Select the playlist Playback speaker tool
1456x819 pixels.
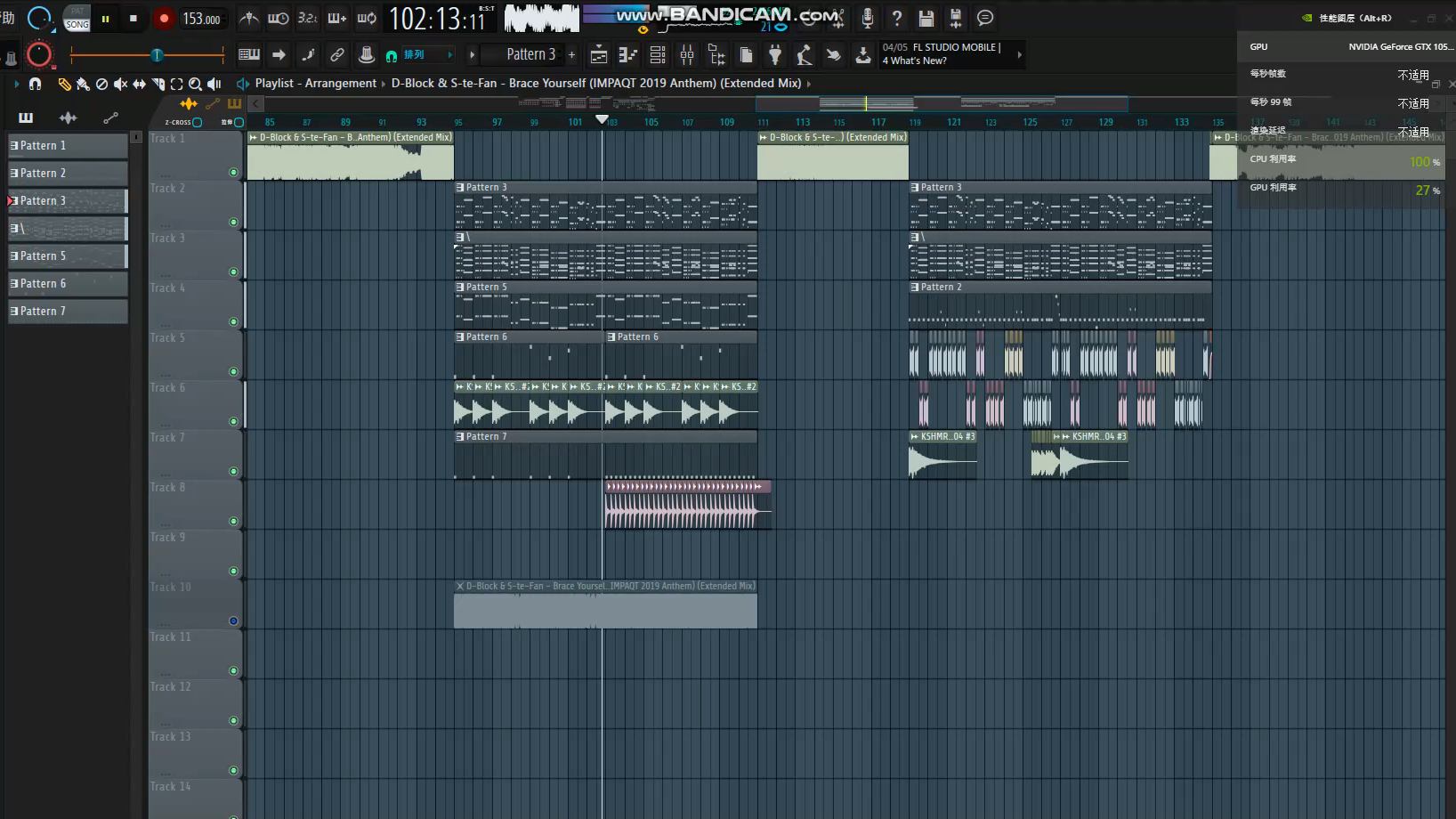(x=214, y=84)
